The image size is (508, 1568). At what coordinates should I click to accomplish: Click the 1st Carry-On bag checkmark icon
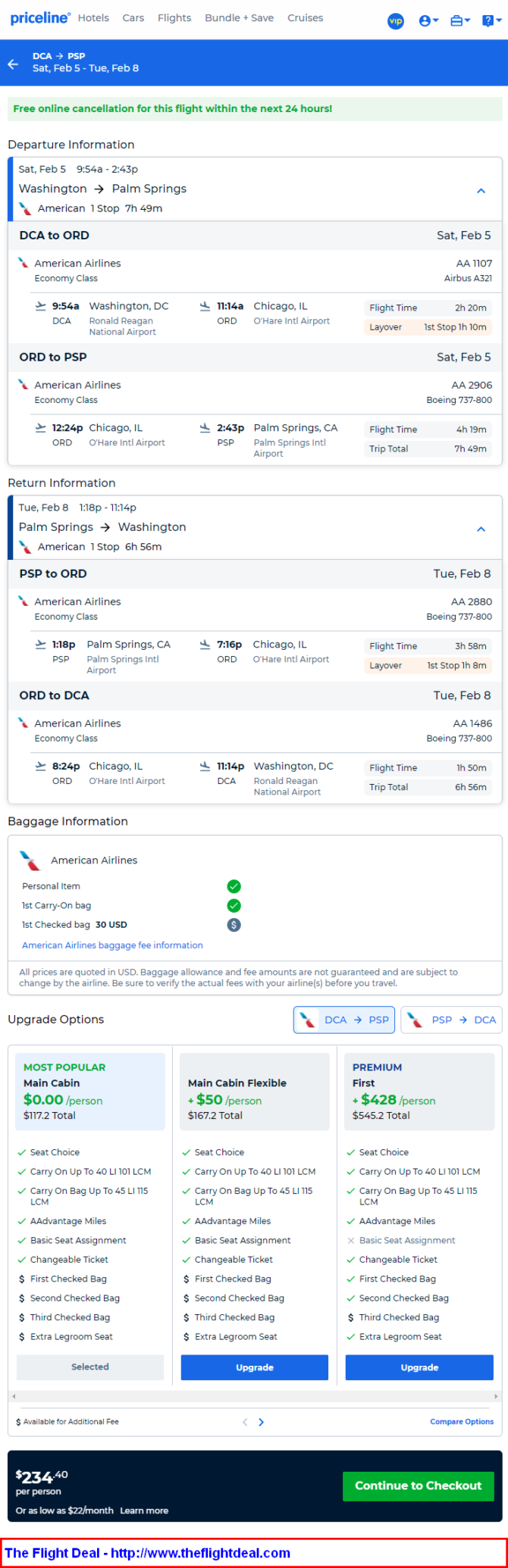pos(234,905)
